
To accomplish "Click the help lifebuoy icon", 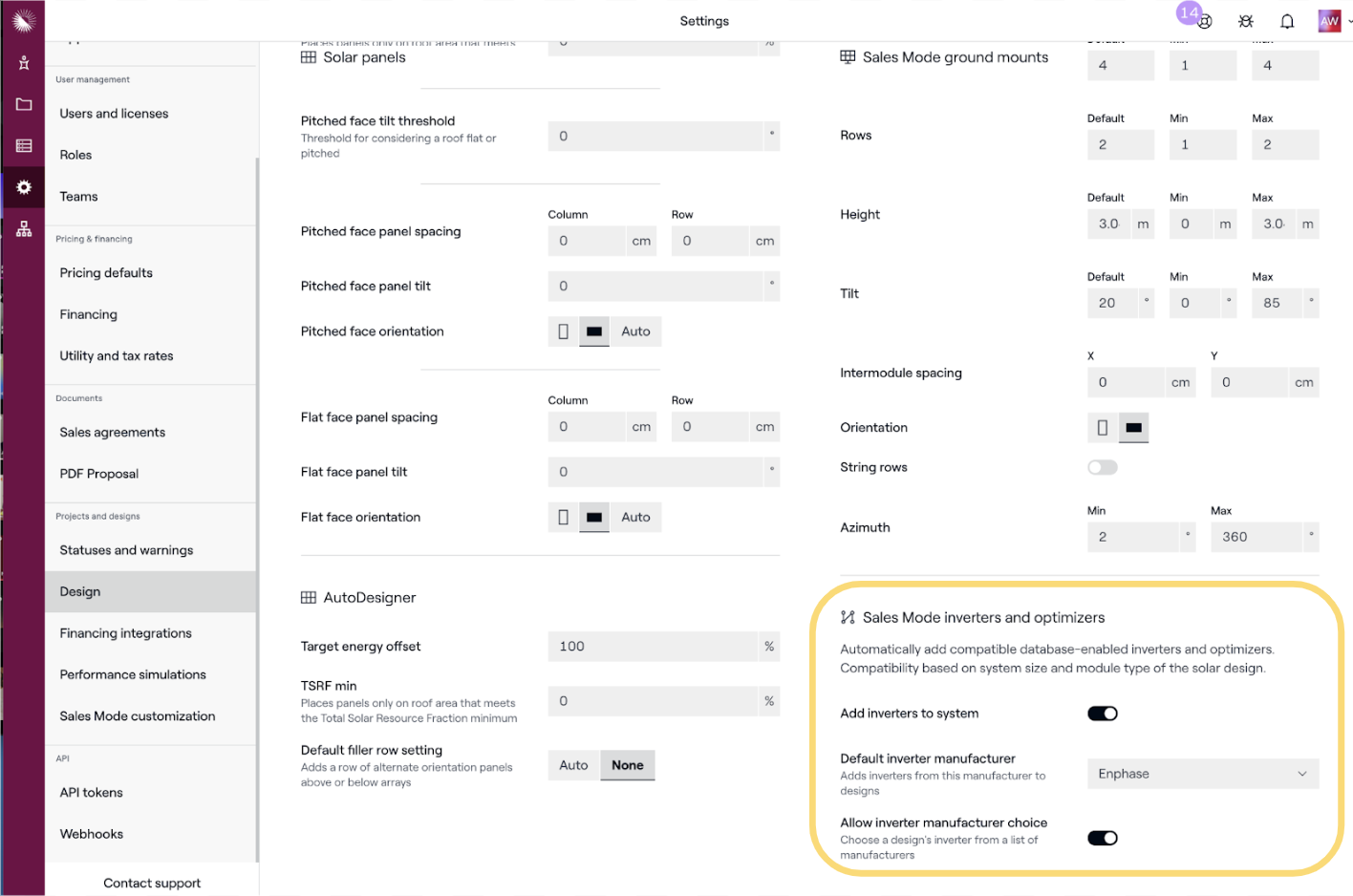I will pyautogui.click(x=1205, y=22).
